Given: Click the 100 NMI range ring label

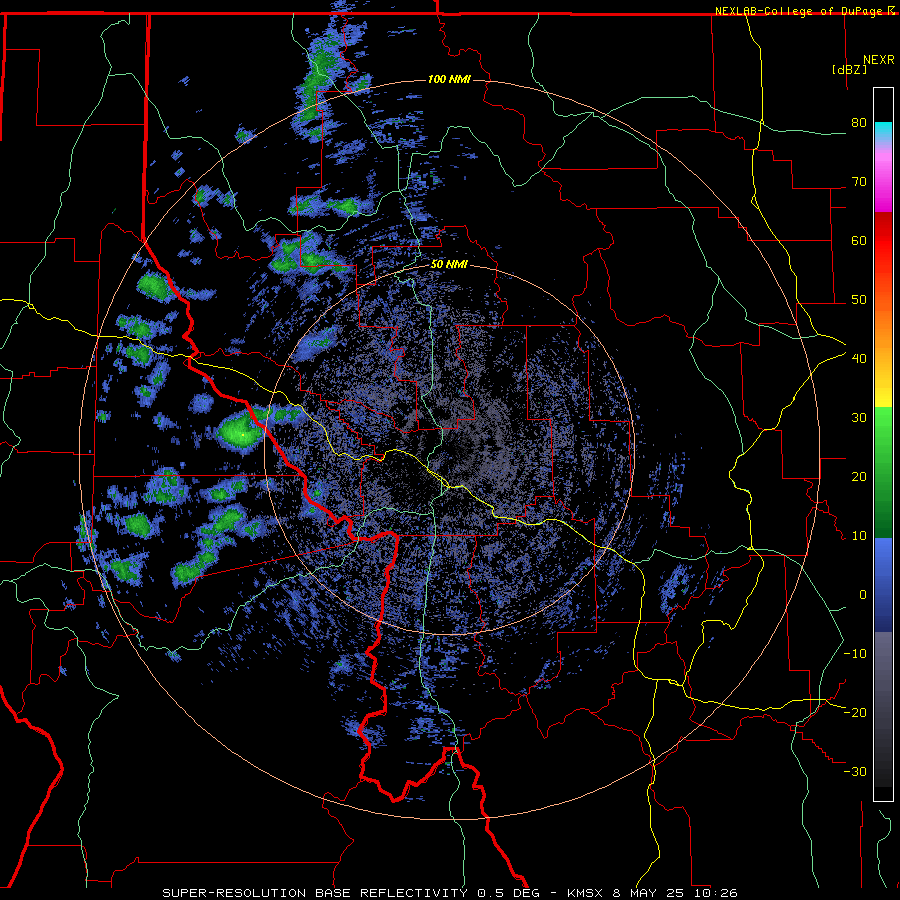Looking at the screenshot, I should click(449, 79).
